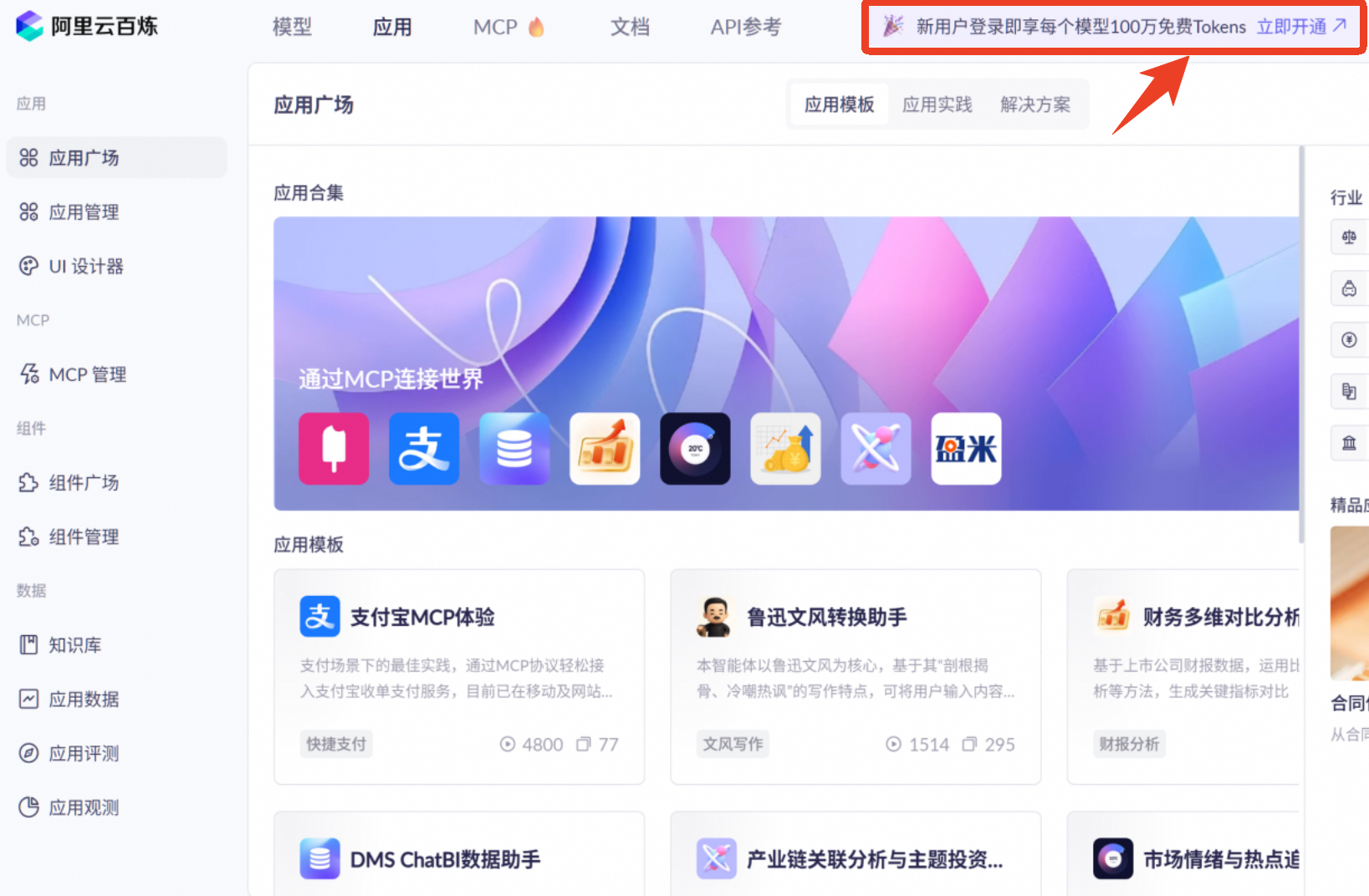Open the 应用广场 sidebar item
Screen dimensions: 1369x896
tap(116, 157)
